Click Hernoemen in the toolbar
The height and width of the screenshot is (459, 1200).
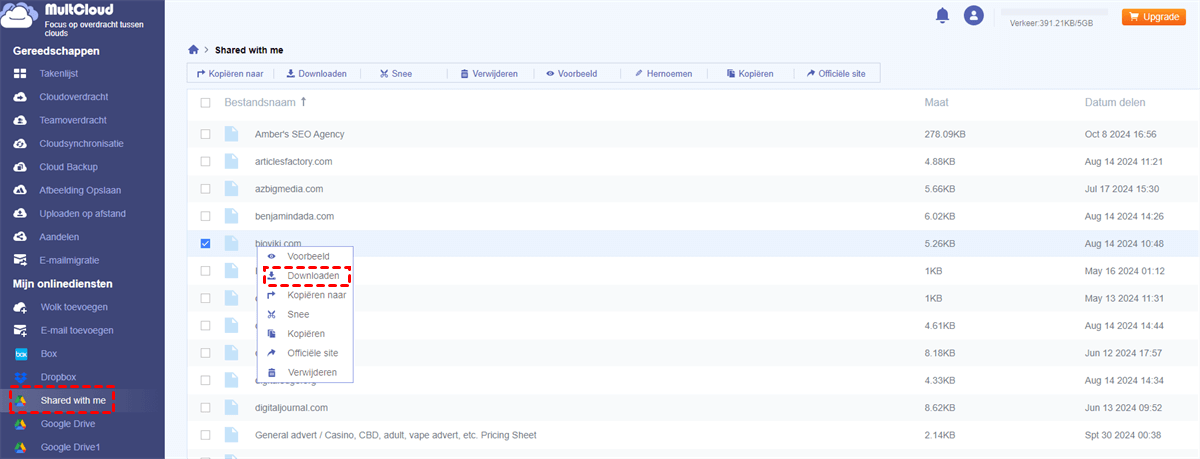click(x=663, y=73)
